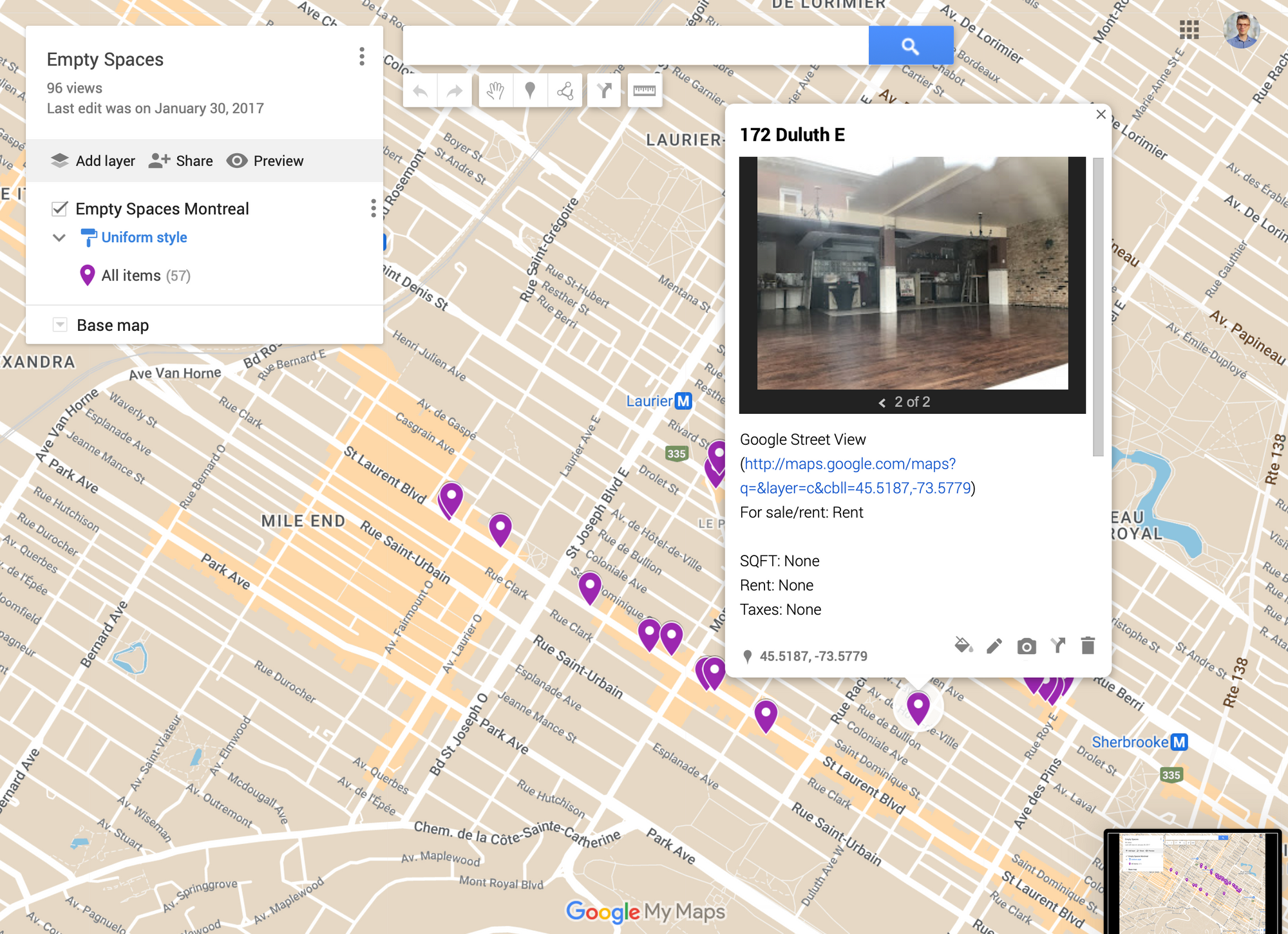Image resolution: width=1288 pixels, height=934 pixels.
Task: Click the selected marker below the info window
Action: pos(918,708)
